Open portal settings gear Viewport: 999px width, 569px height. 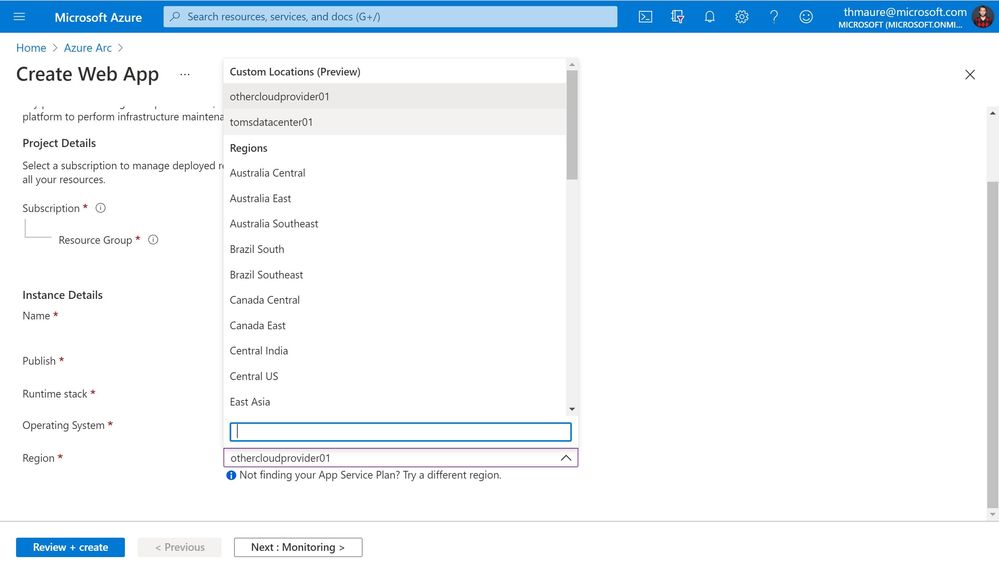[x=742, y=17]
